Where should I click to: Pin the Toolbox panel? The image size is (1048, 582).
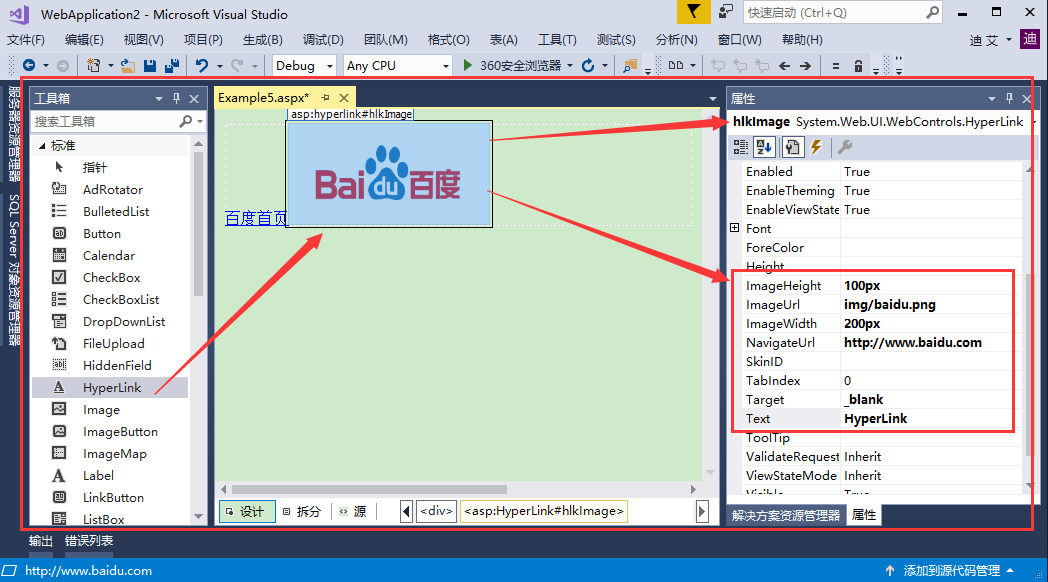176,98
